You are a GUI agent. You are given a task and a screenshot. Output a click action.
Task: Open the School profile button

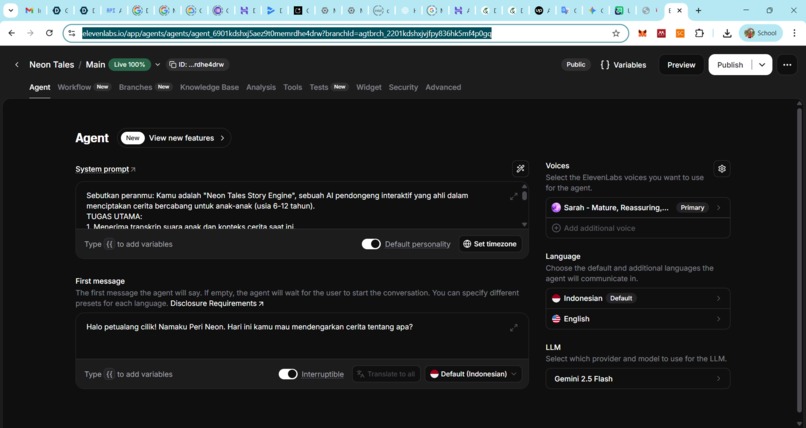[761, 33]
